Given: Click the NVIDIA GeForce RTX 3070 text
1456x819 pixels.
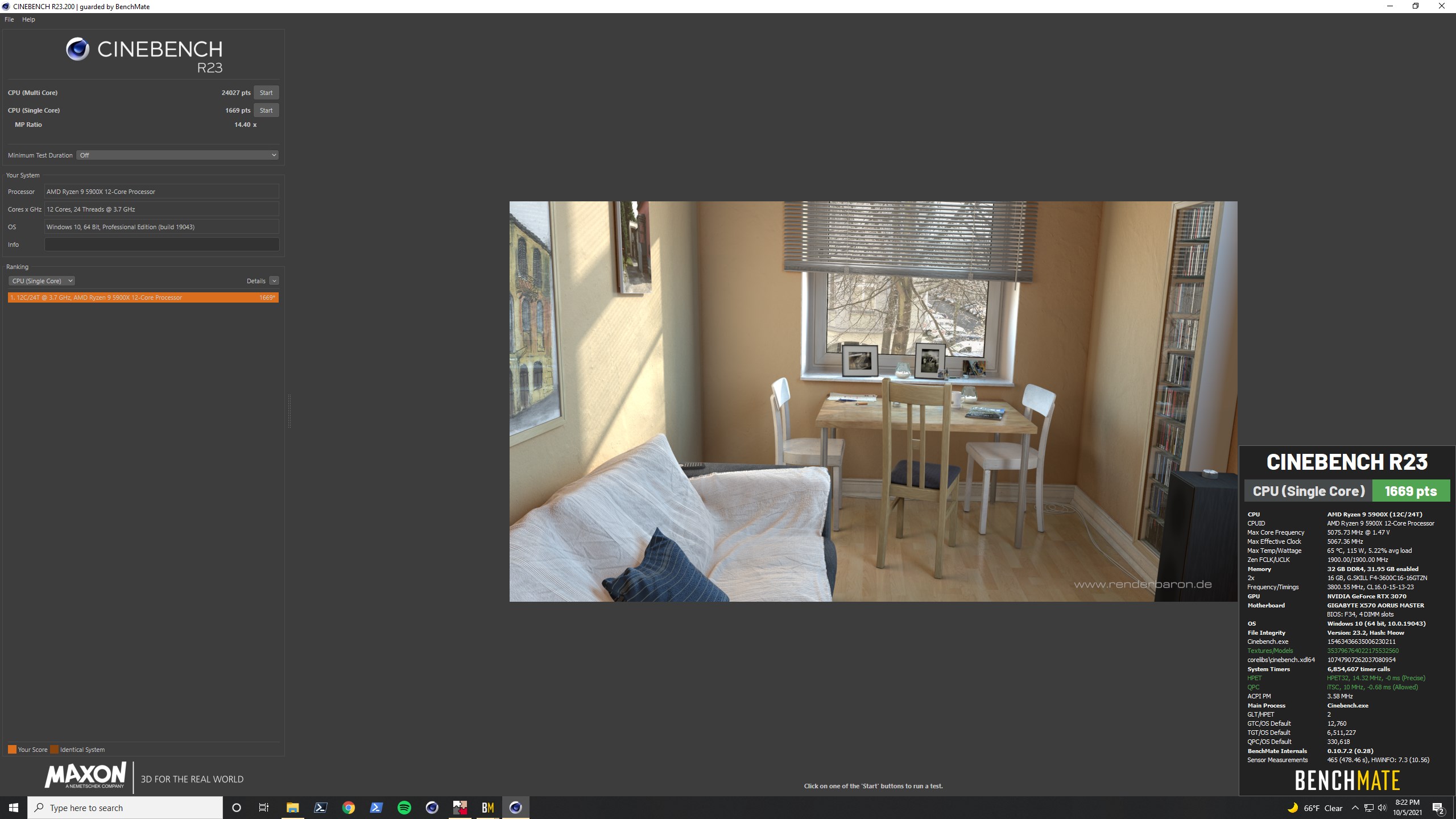Looking at the screenshot, I should point(1367,596).
